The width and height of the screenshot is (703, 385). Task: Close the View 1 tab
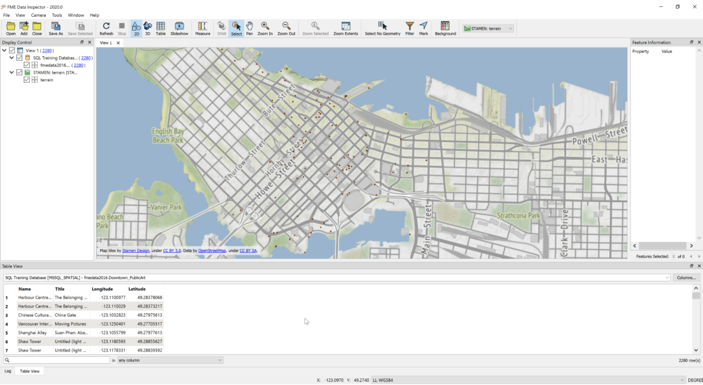click(x=118, y=43)
